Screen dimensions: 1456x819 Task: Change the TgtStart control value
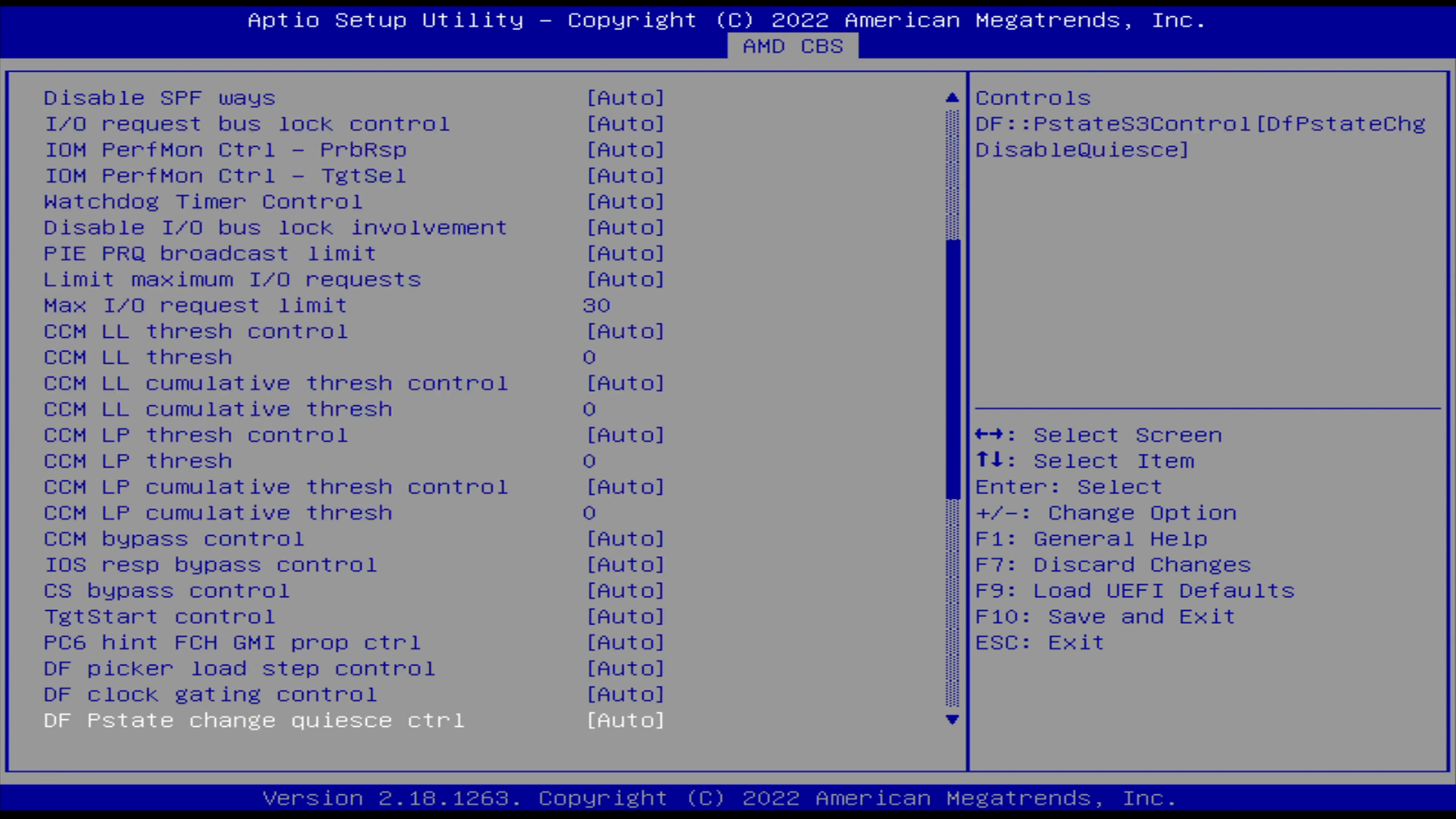pos(626,617)
